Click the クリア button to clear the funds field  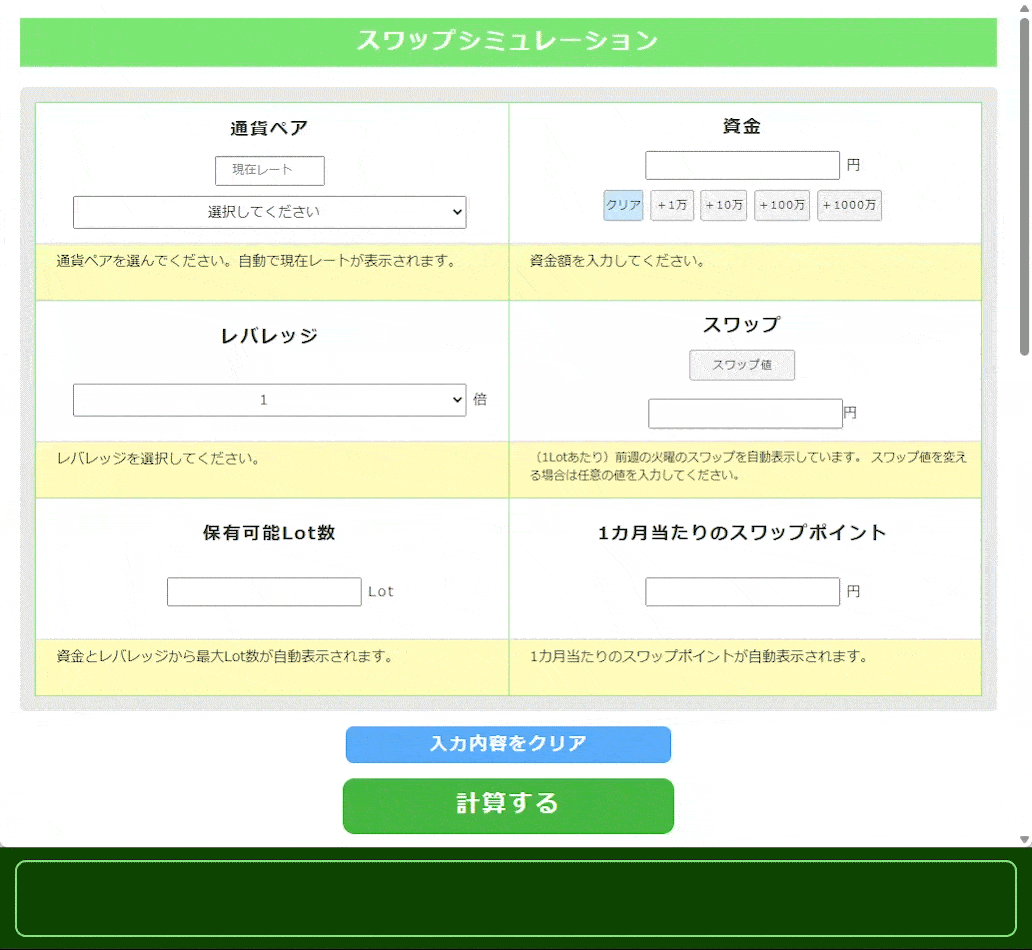pos(623,205)
